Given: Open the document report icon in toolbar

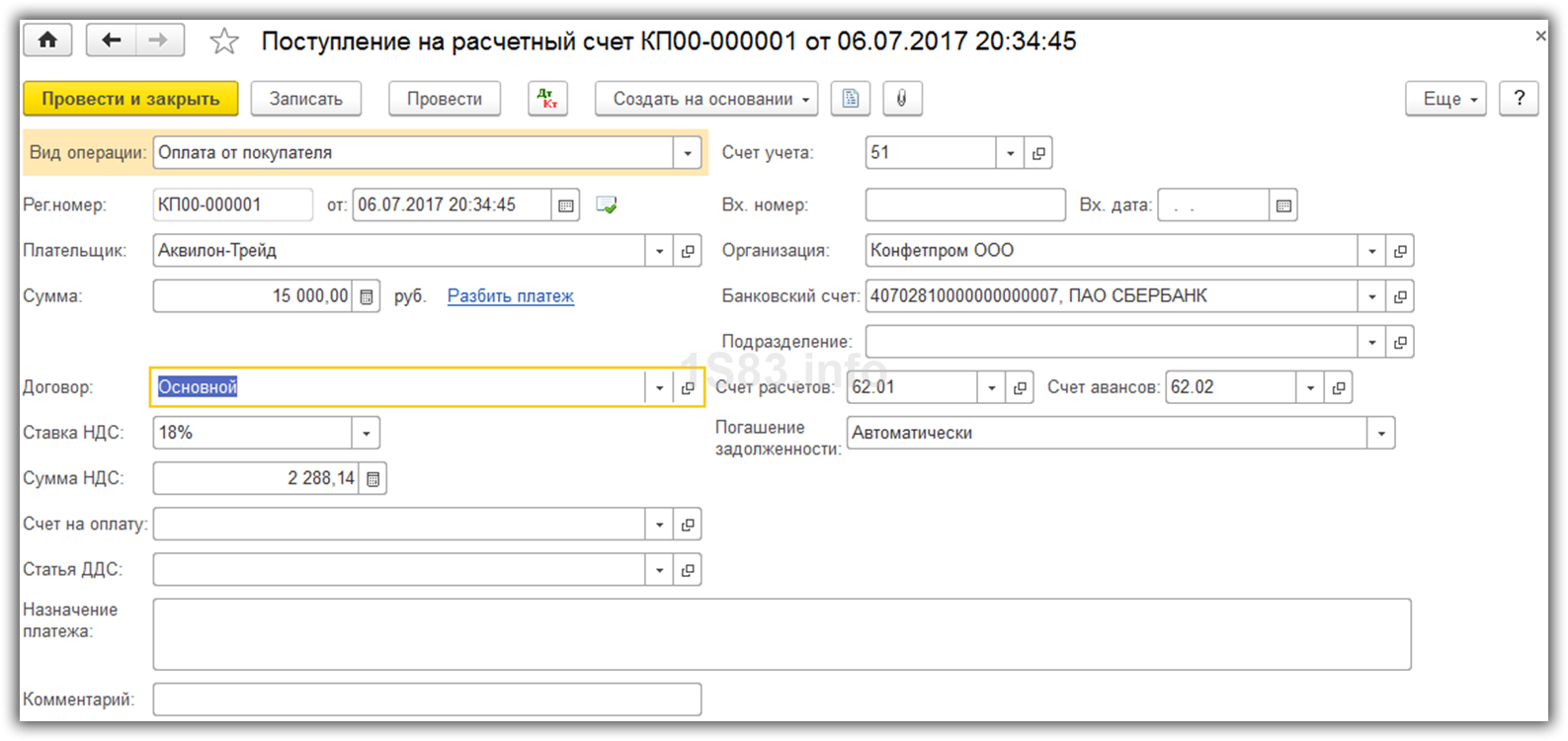Looking at the screenshot, I should 850,99.
